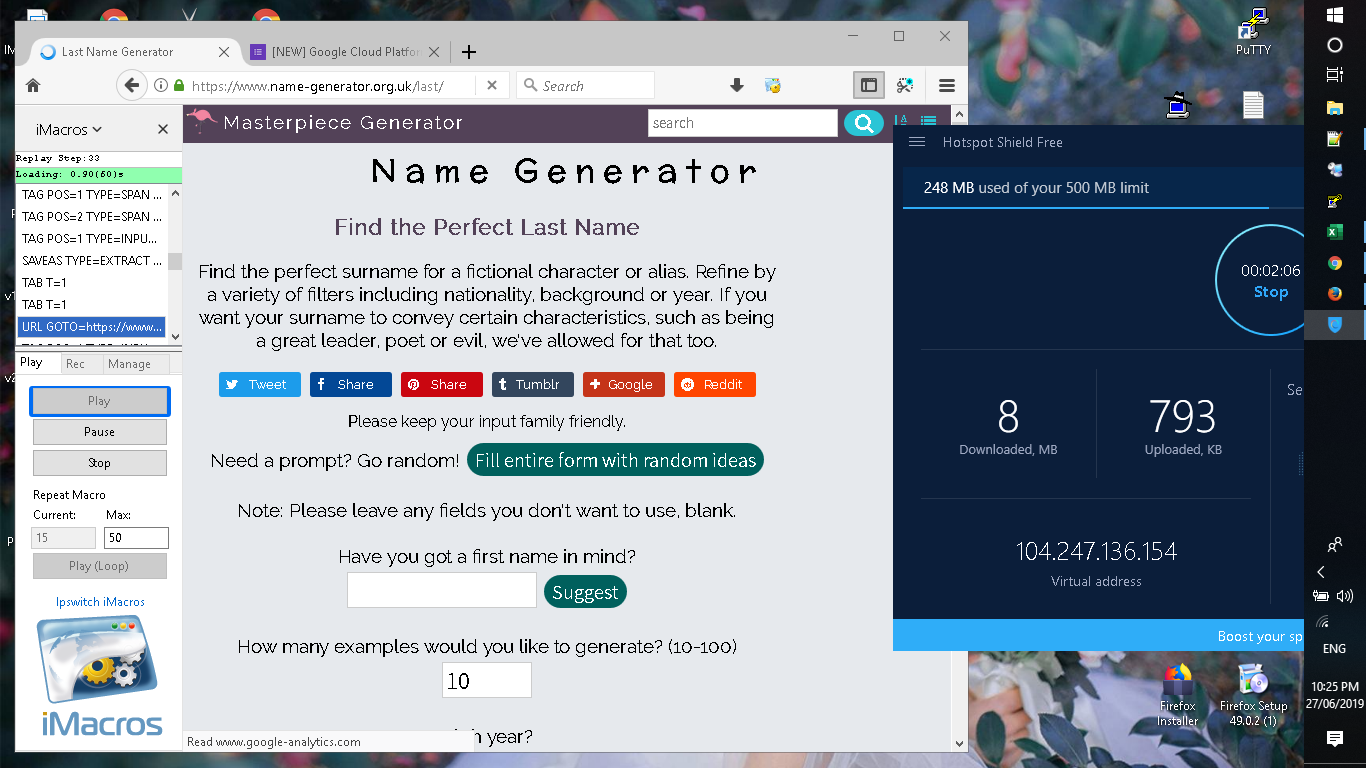Share the page on Tumblr
1366x768 pixels.
[x=533, y=384]
